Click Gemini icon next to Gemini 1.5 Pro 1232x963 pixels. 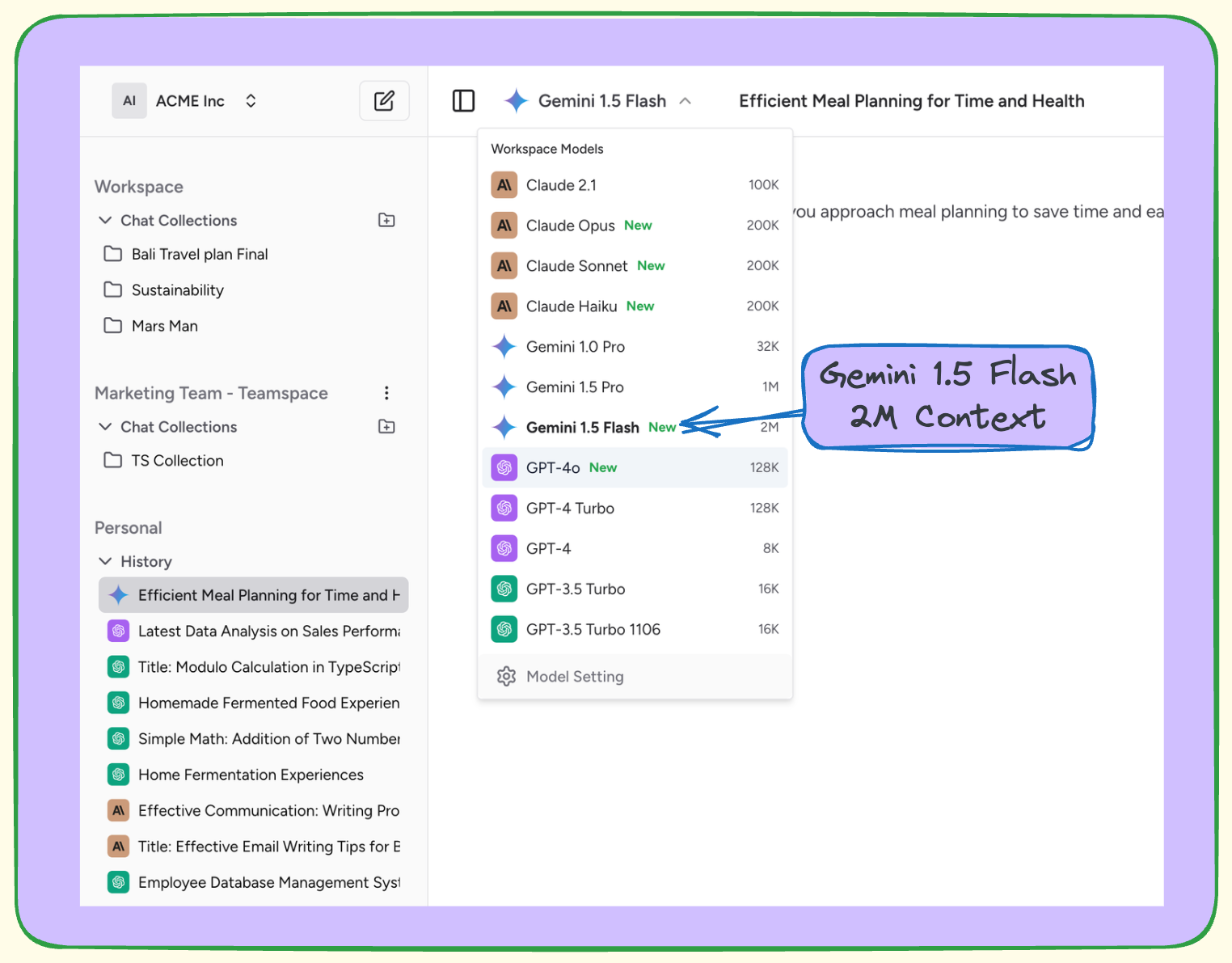[x=504, y=387]
